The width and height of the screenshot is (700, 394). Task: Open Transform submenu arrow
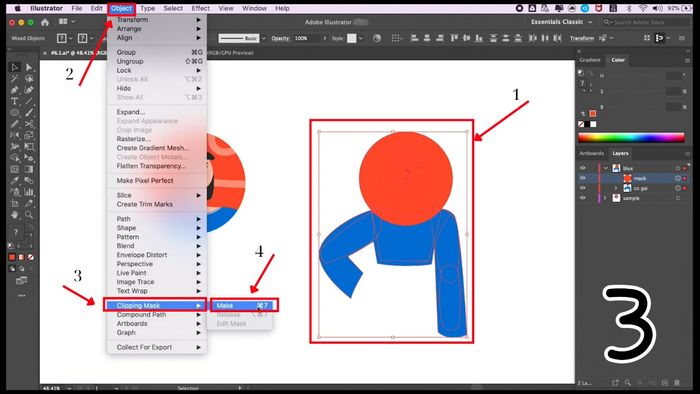click(x=199, y=20)
